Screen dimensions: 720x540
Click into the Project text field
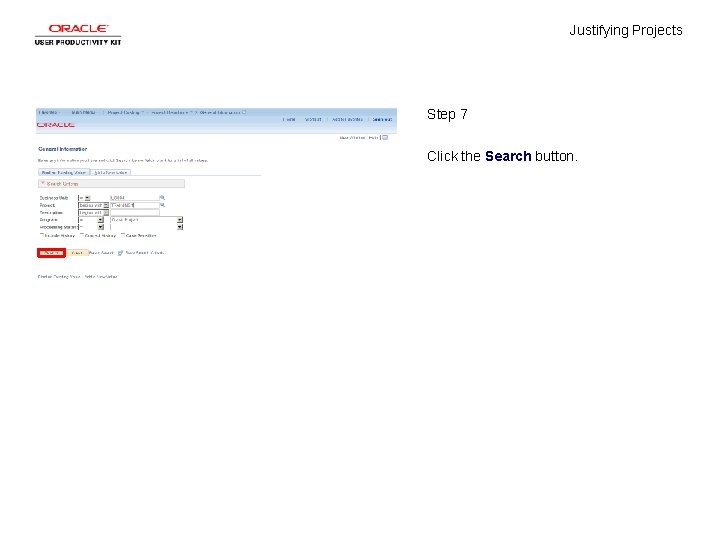(x=135, y=205)
